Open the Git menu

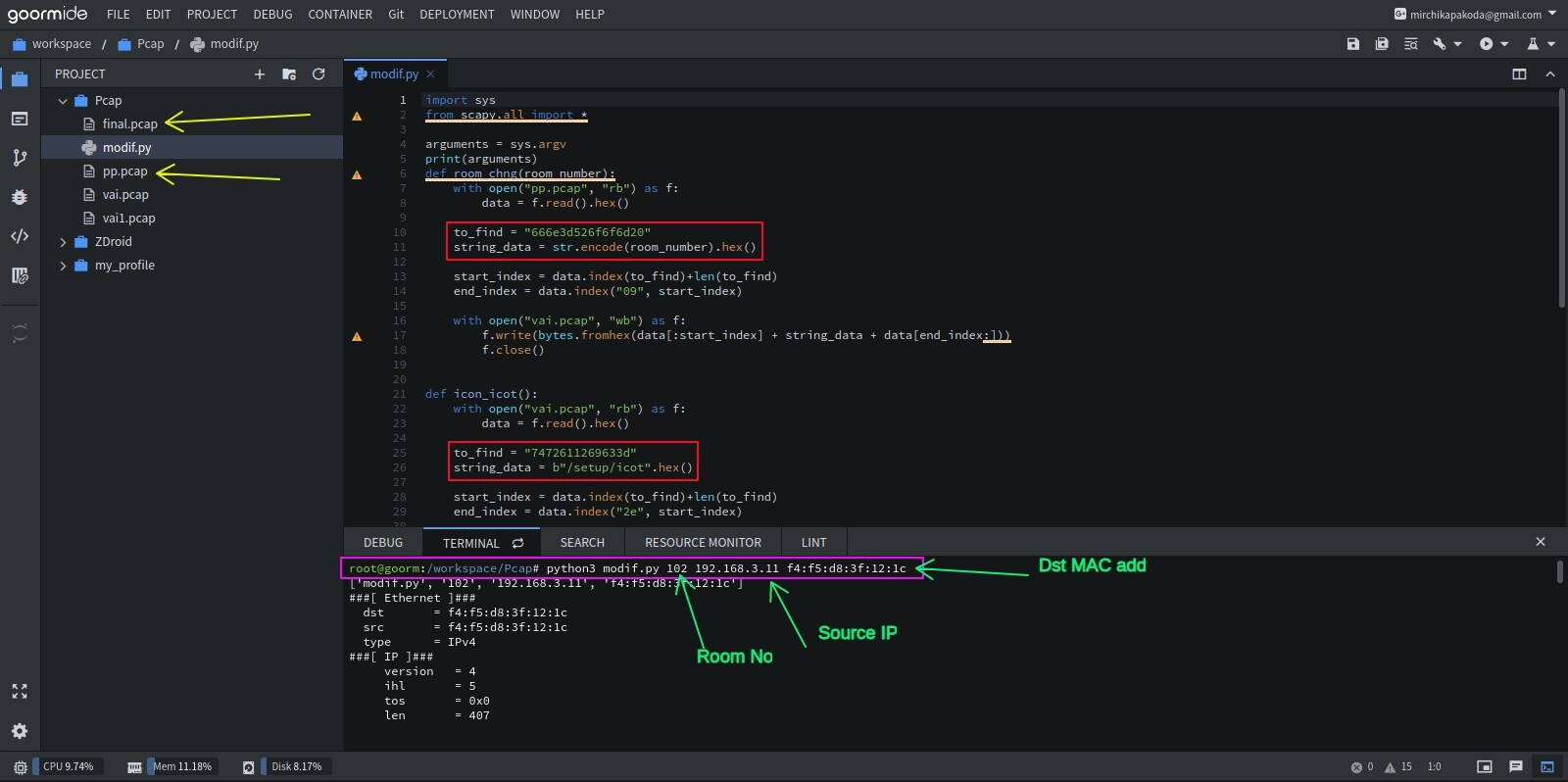coord(396,15)
